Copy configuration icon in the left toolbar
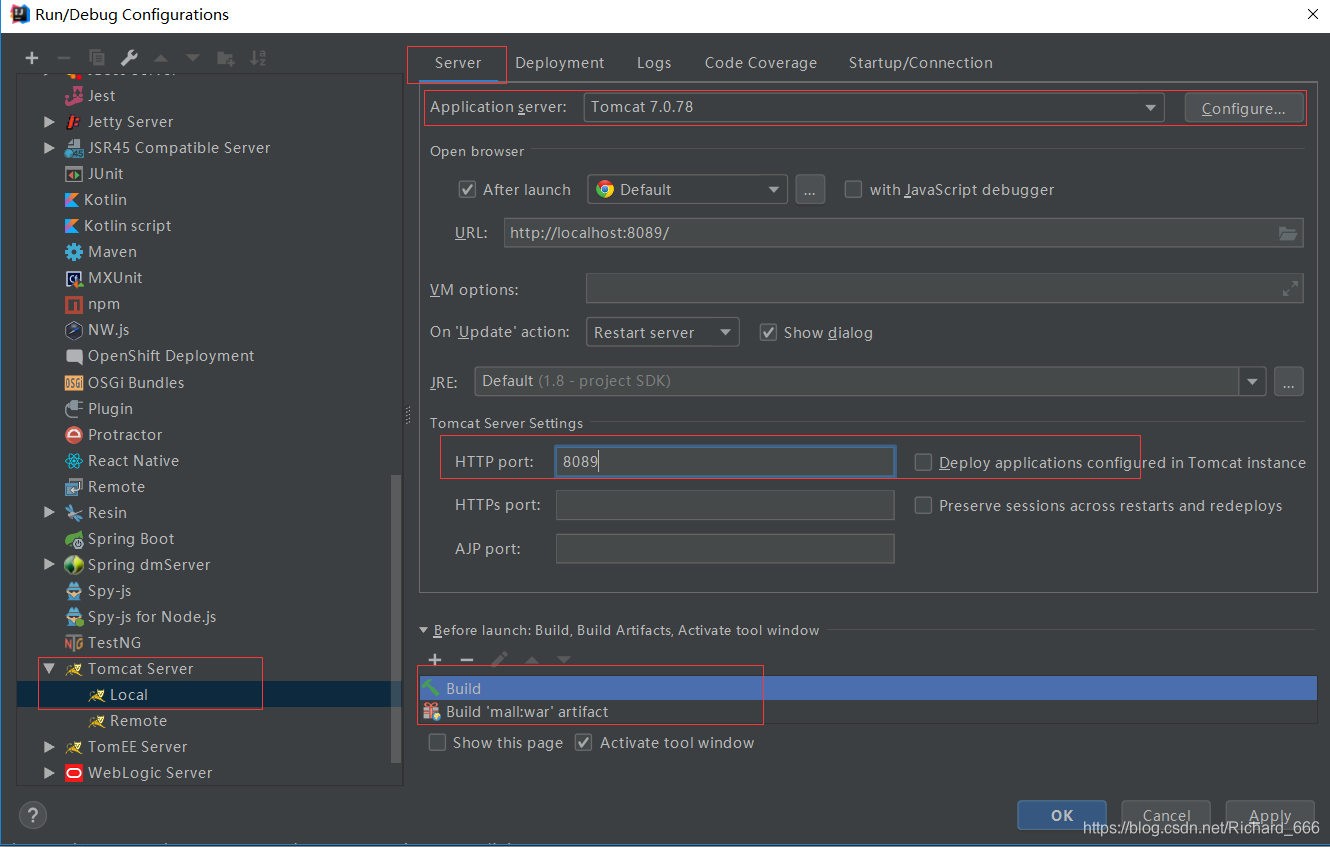This screenshot has height=847, width=1330. (x=97, y=58)
